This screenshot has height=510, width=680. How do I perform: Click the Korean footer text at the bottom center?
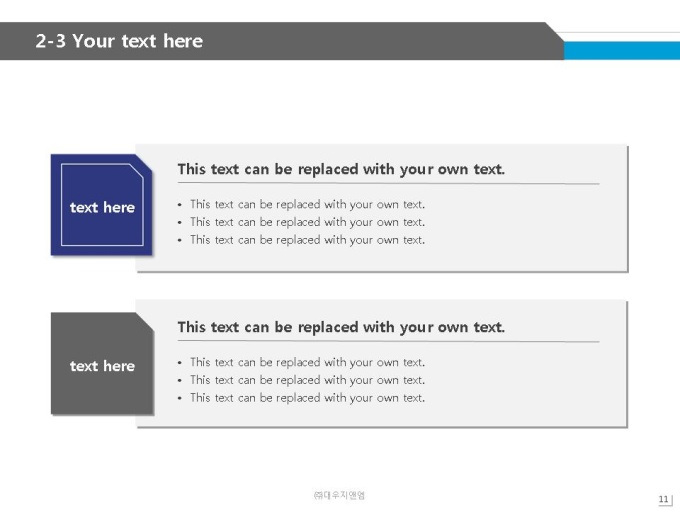tap(339, 495)
